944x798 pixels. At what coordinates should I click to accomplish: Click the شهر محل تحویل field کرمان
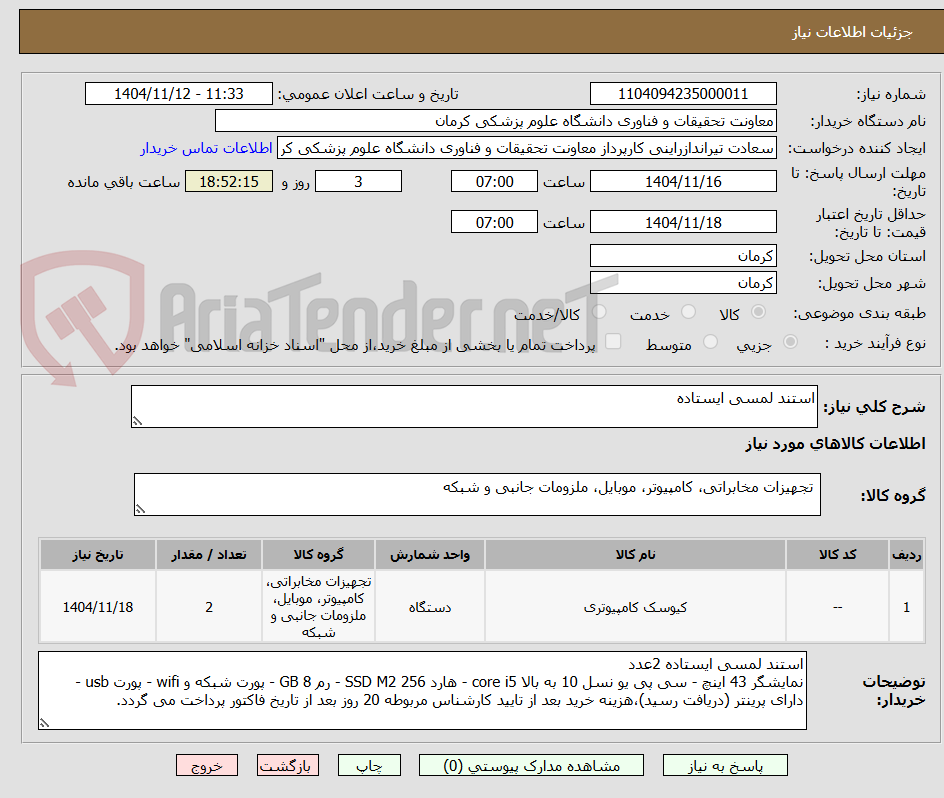683,283
